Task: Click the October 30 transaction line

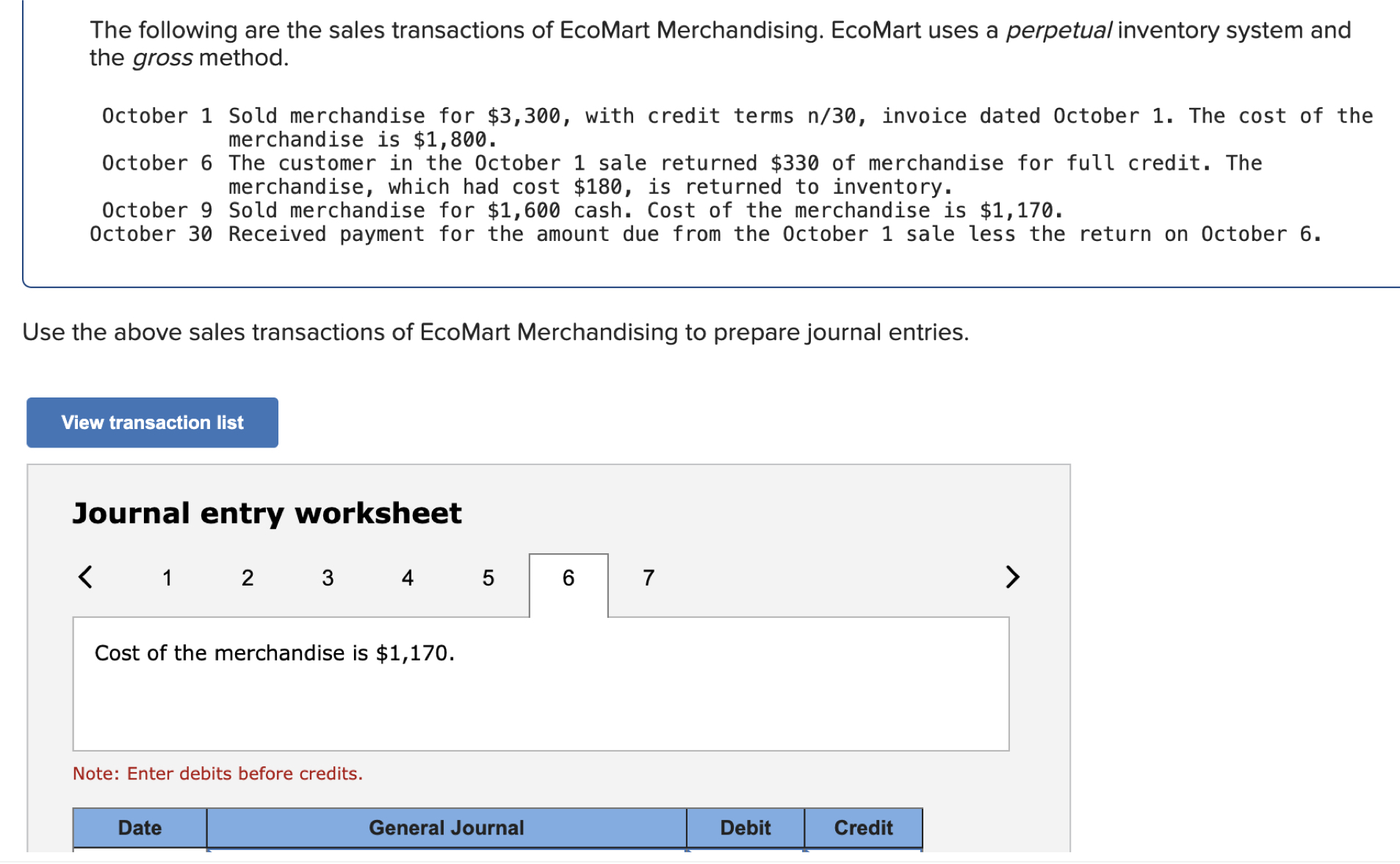Action: (x=706, y=234)
